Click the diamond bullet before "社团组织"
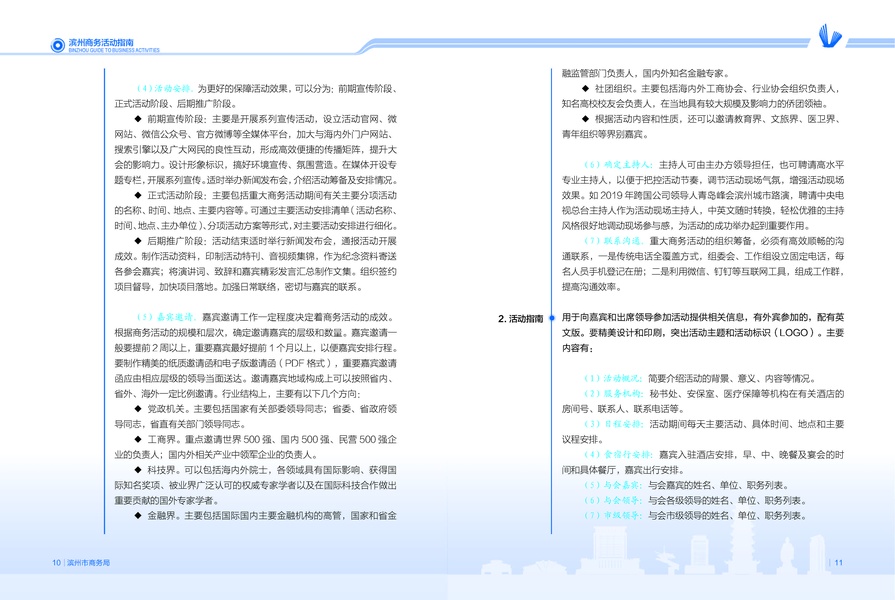Image resolution: width=895 pixels, height=600 pixels. click(585, 88)
